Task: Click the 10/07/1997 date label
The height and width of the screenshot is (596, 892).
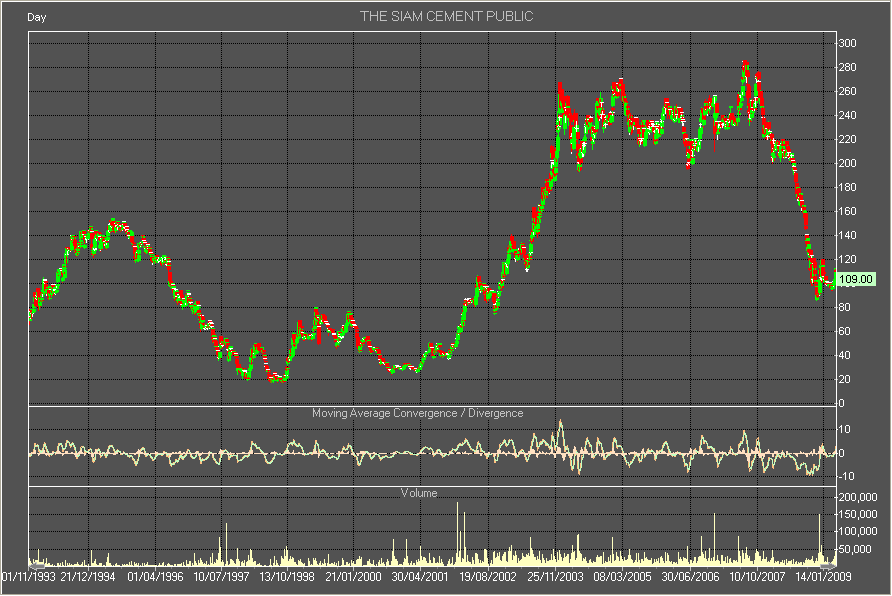Action: click(x=221, y=577)
